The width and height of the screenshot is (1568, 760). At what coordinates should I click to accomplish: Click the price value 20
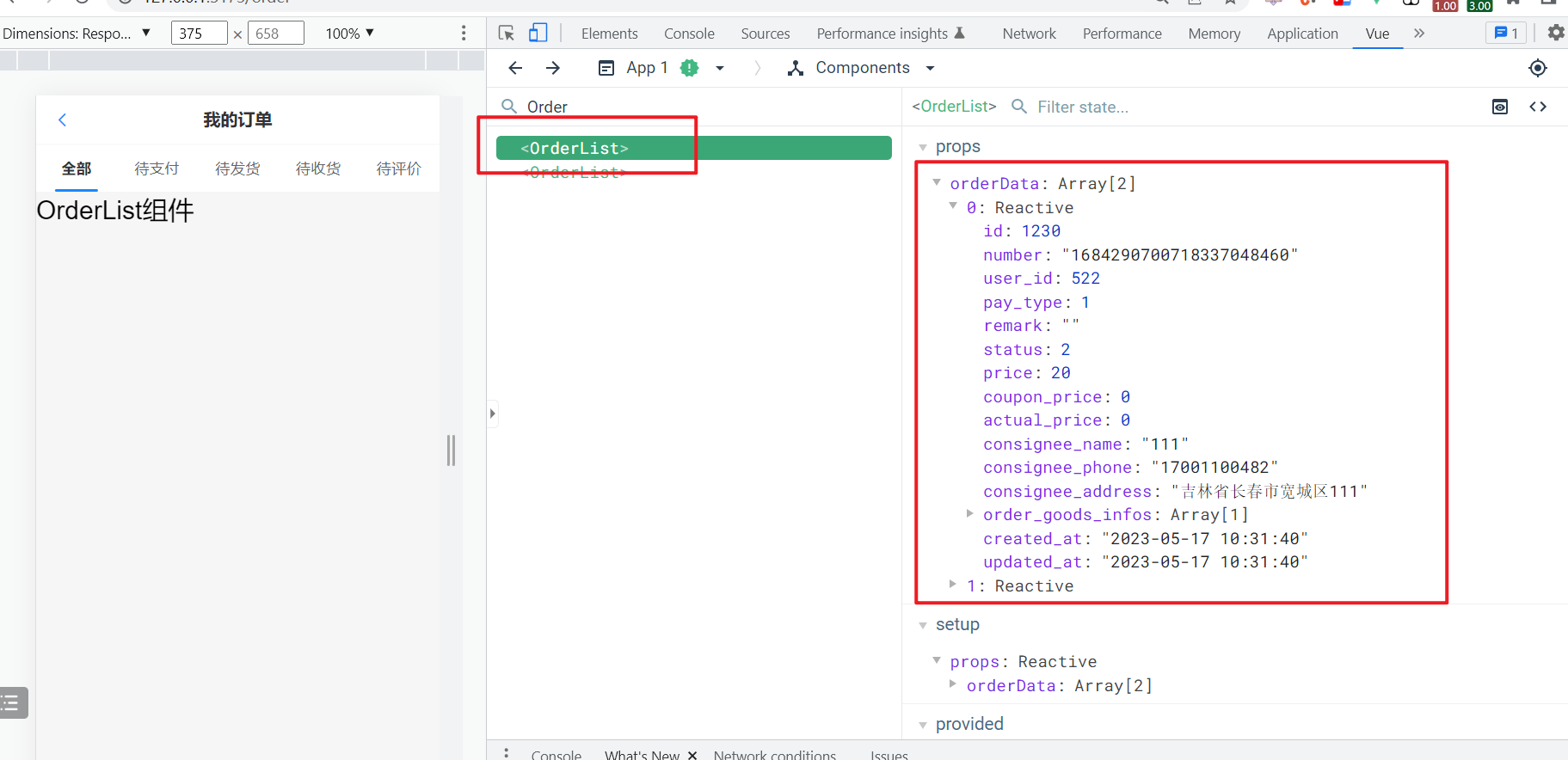click(1061, 372)
